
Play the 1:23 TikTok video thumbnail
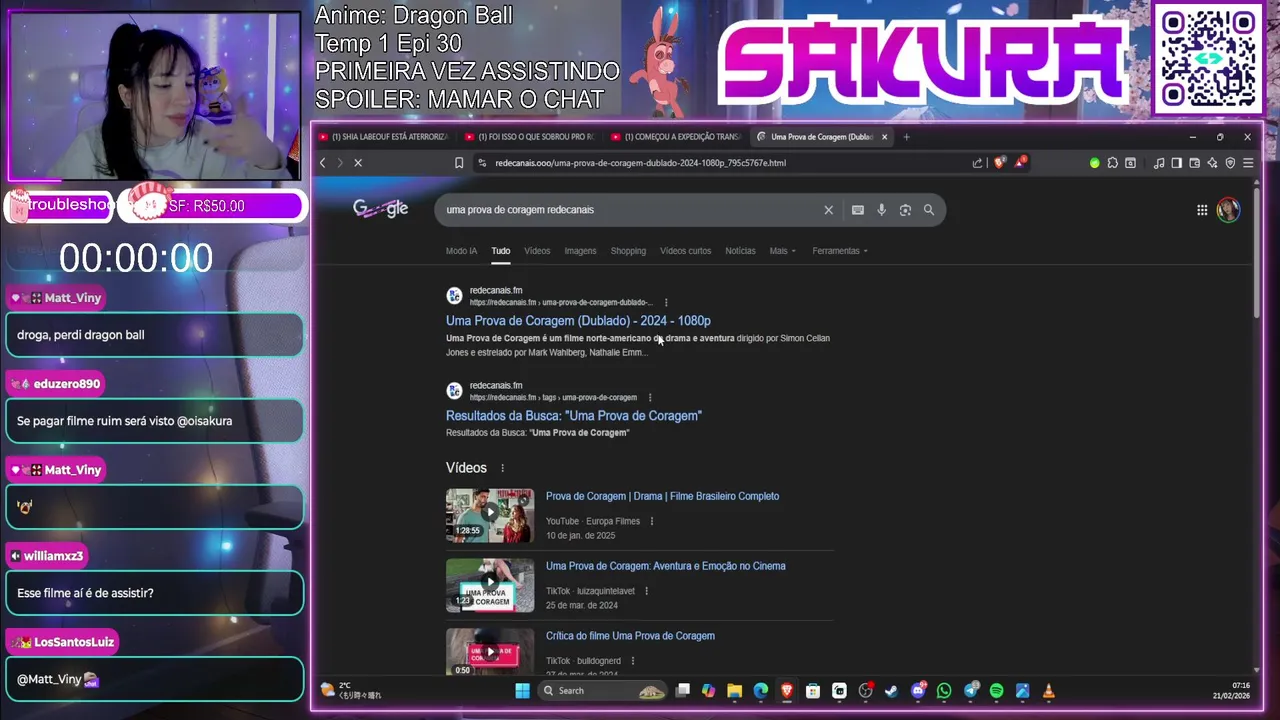tap(490, 585)
